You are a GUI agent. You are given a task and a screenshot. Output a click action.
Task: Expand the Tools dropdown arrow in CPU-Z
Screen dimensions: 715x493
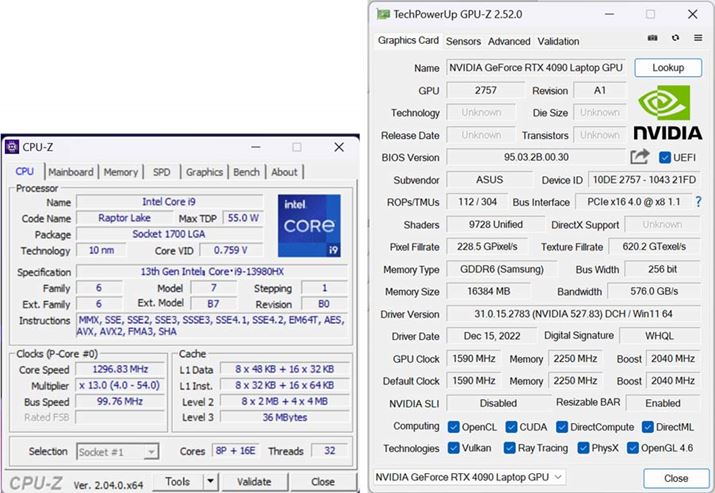(x=210, y=481)
